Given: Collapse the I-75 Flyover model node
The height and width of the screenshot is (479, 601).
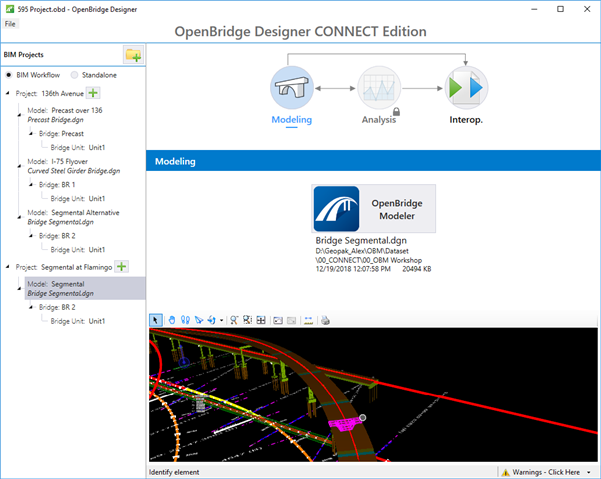Looking at the screenshot, I should point(19,166).
